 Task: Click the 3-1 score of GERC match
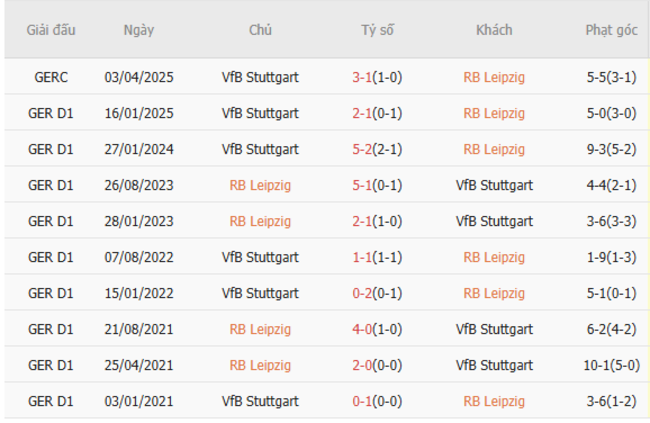(x=365, y=77)
